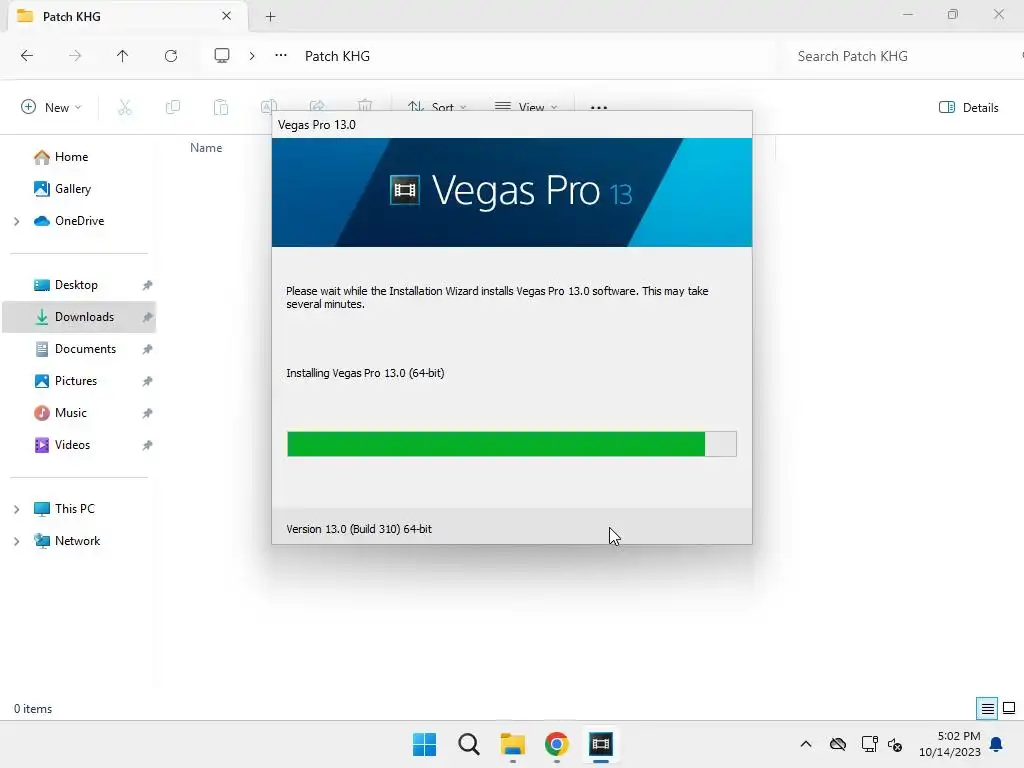Expand the address bar path chevron
This screenshot has width=1024, height=768.
coord(252,56)
